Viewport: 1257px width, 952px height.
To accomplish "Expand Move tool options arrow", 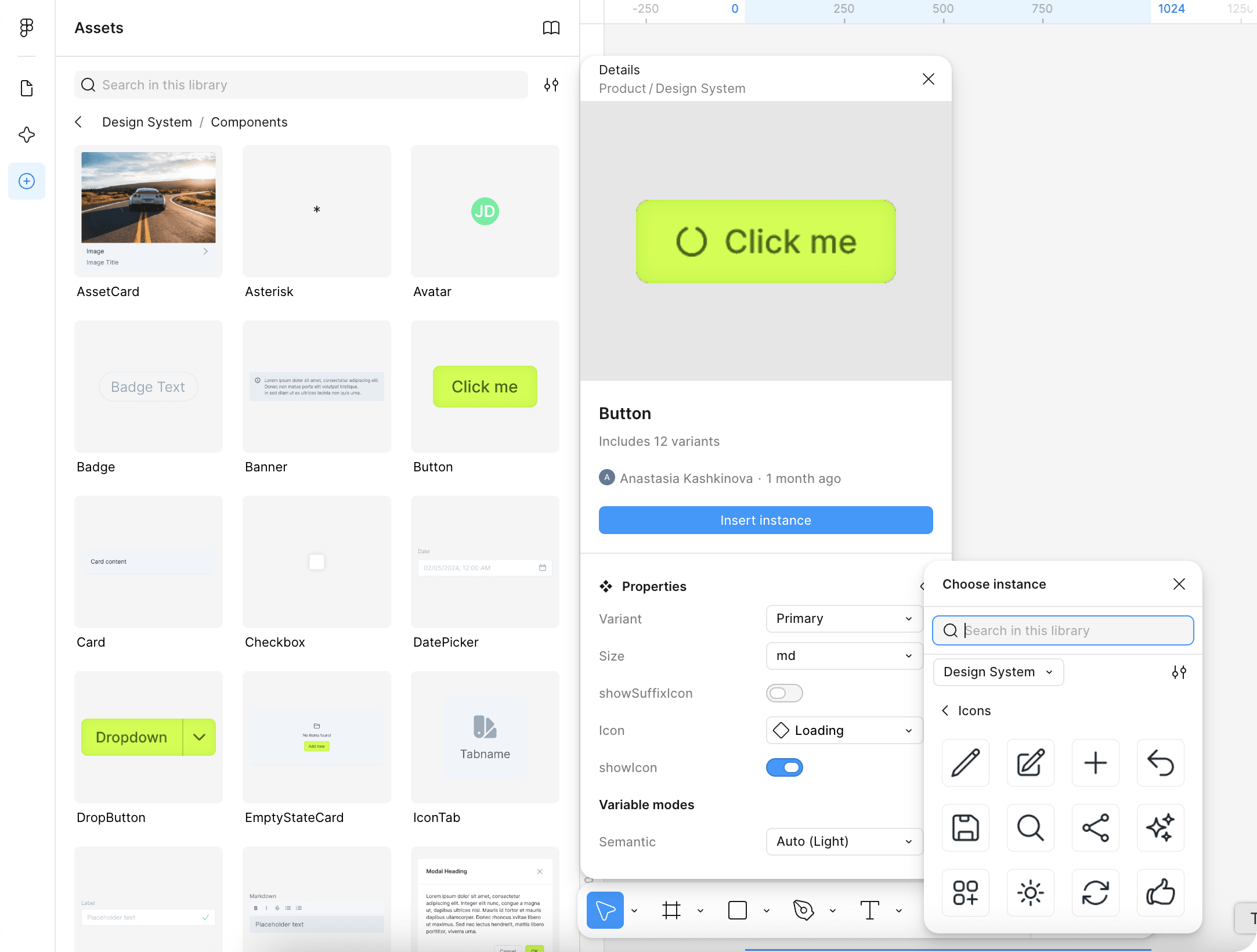I will 634,911.
